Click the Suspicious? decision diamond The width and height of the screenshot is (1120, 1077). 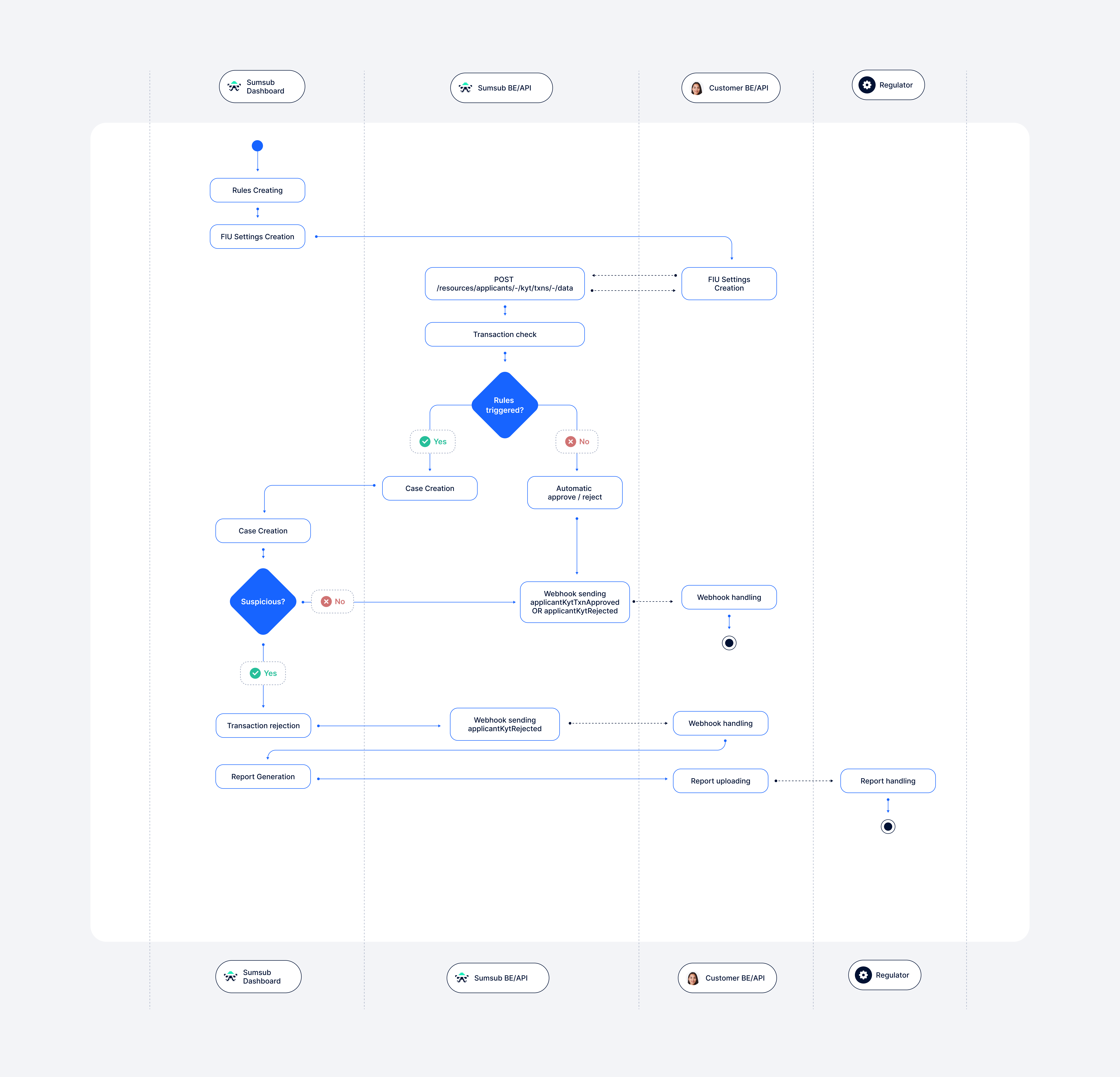(x=263, y=601)
